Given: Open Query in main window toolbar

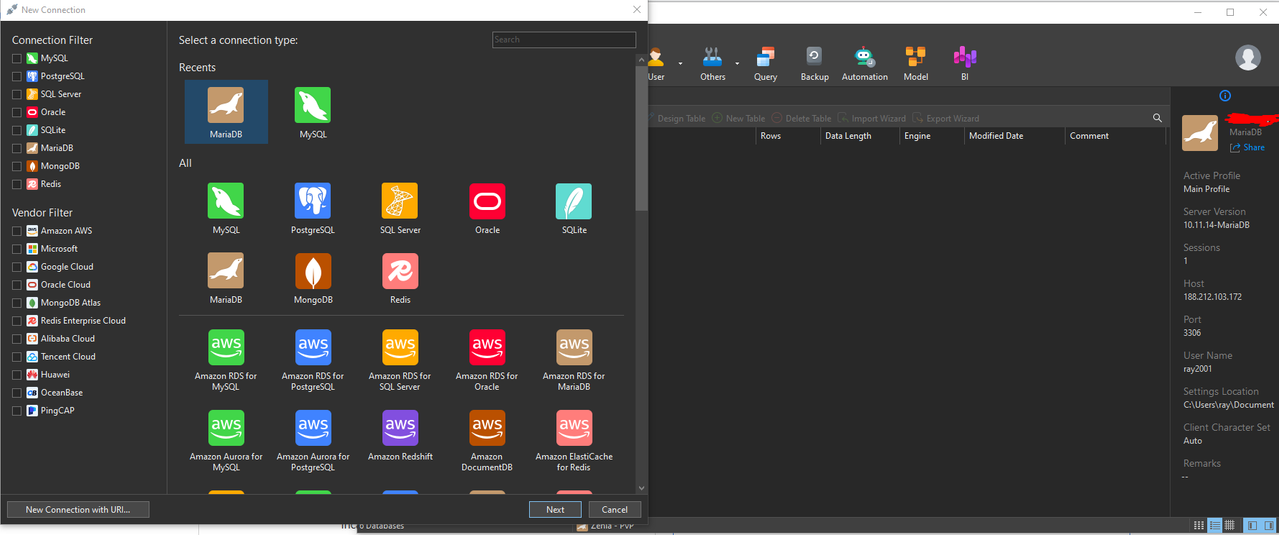Looking at the screenshot, I should [766, 64].
